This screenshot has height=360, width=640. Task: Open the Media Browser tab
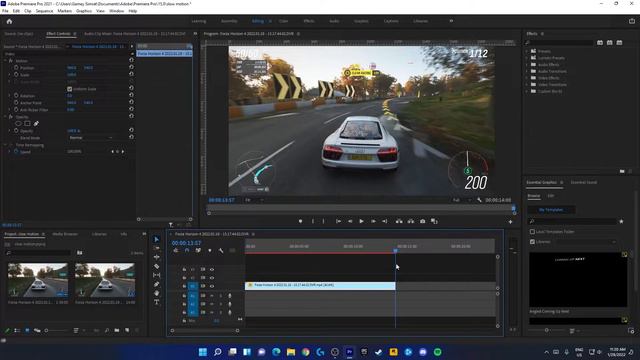coord(65,234)
